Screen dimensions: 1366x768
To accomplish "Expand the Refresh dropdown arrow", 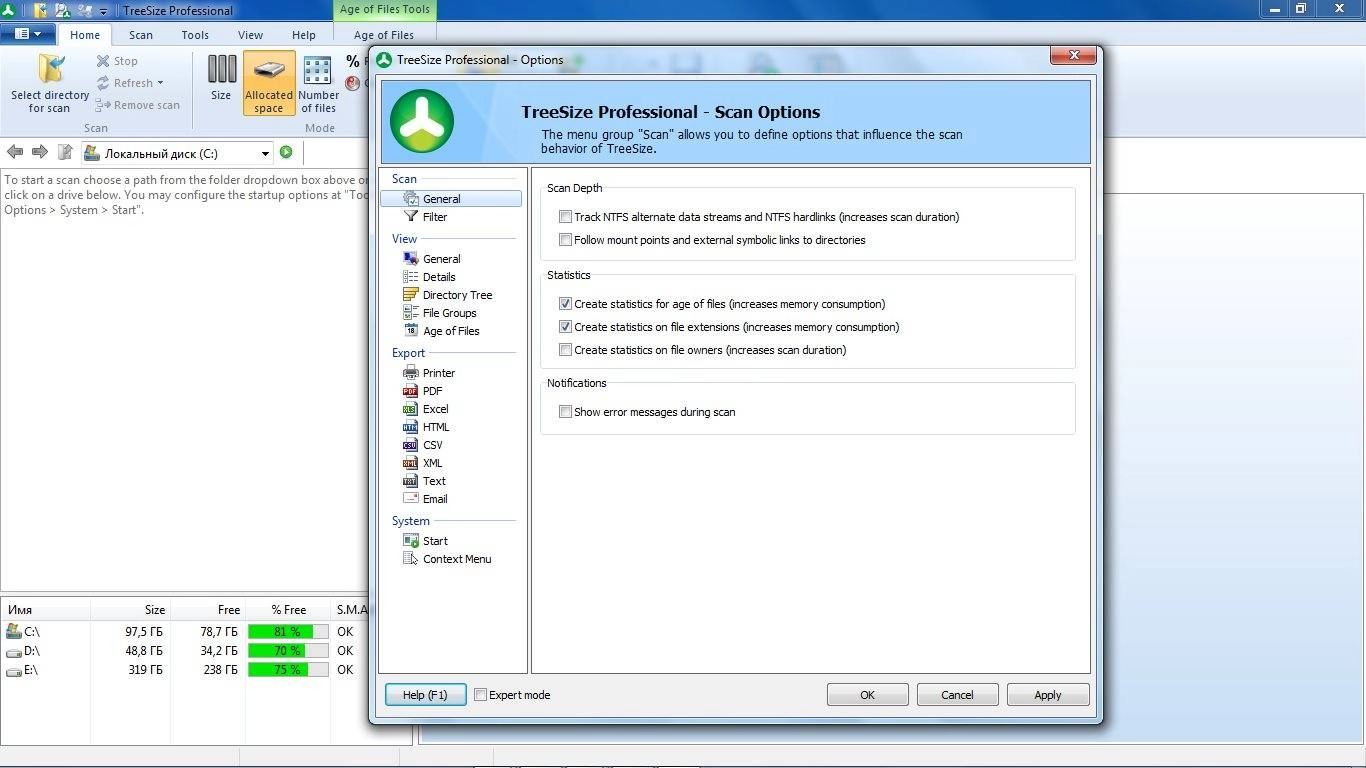I will pyautogui.click(x=160, y=83).
